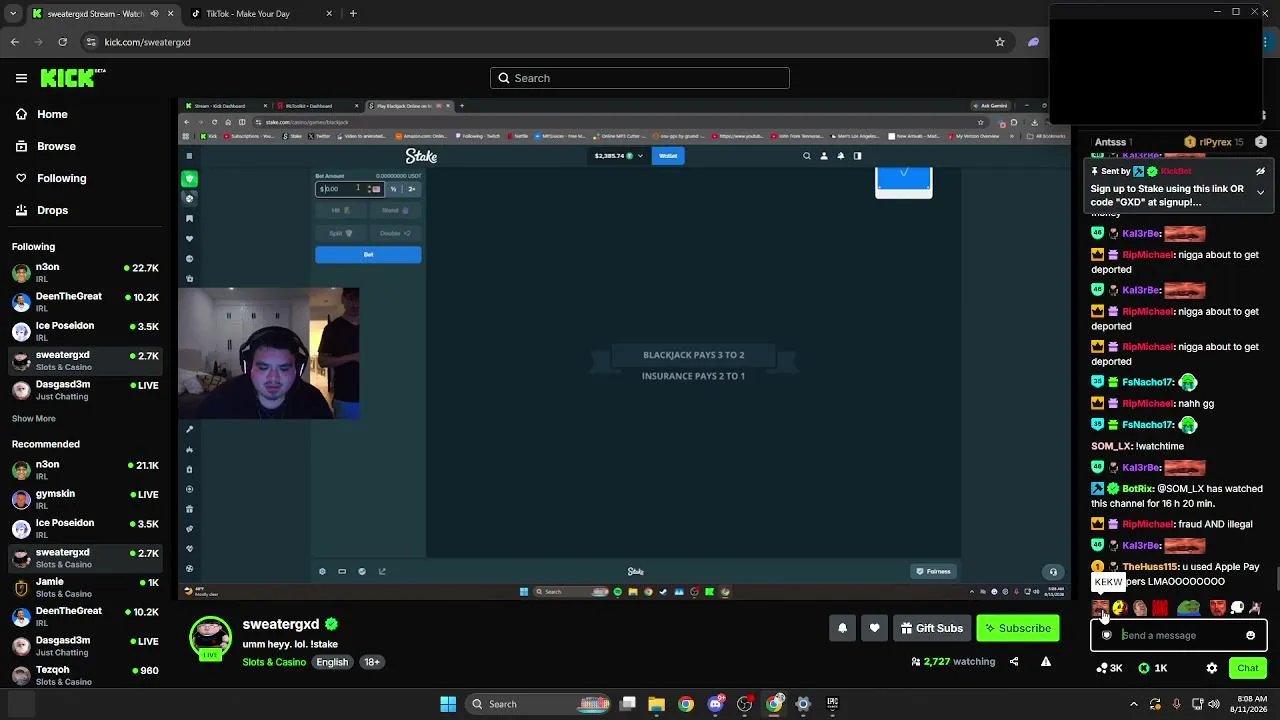
Task: Open gymskin channel in Recommended
Action: click(x=85, y=499)
